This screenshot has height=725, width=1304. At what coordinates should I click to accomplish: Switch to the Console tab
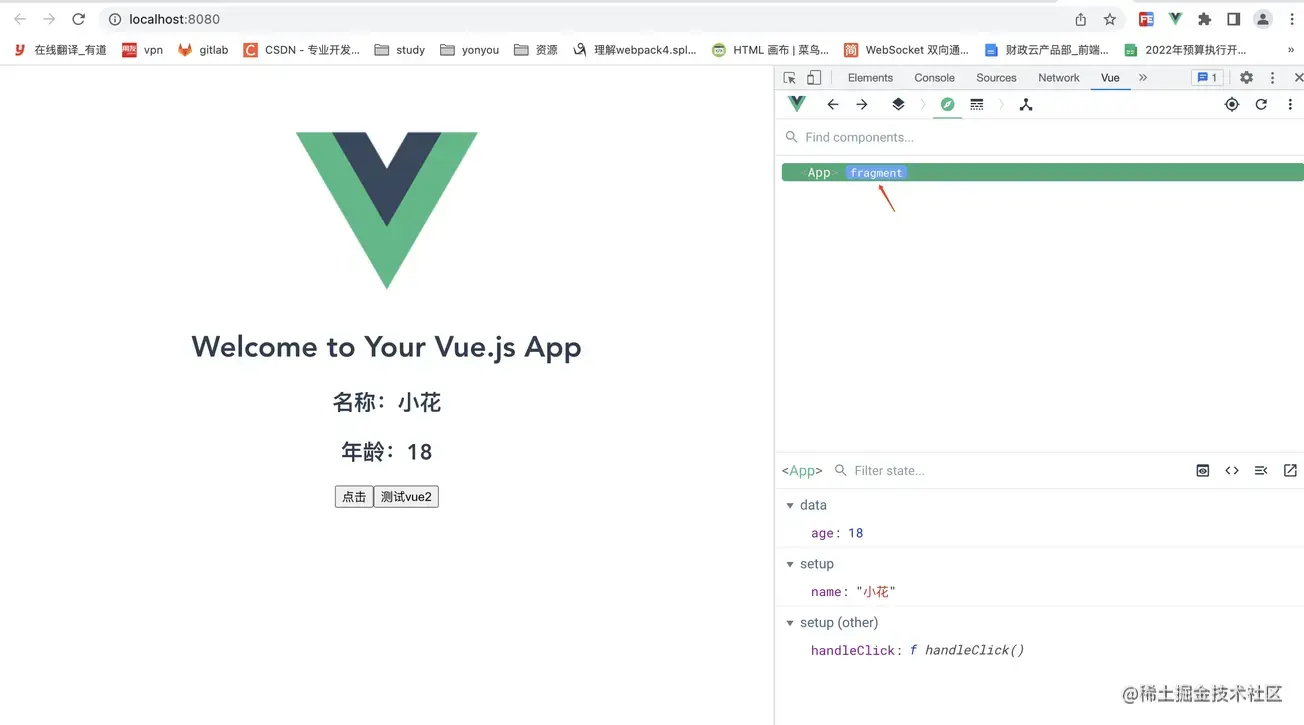point(934,77)
